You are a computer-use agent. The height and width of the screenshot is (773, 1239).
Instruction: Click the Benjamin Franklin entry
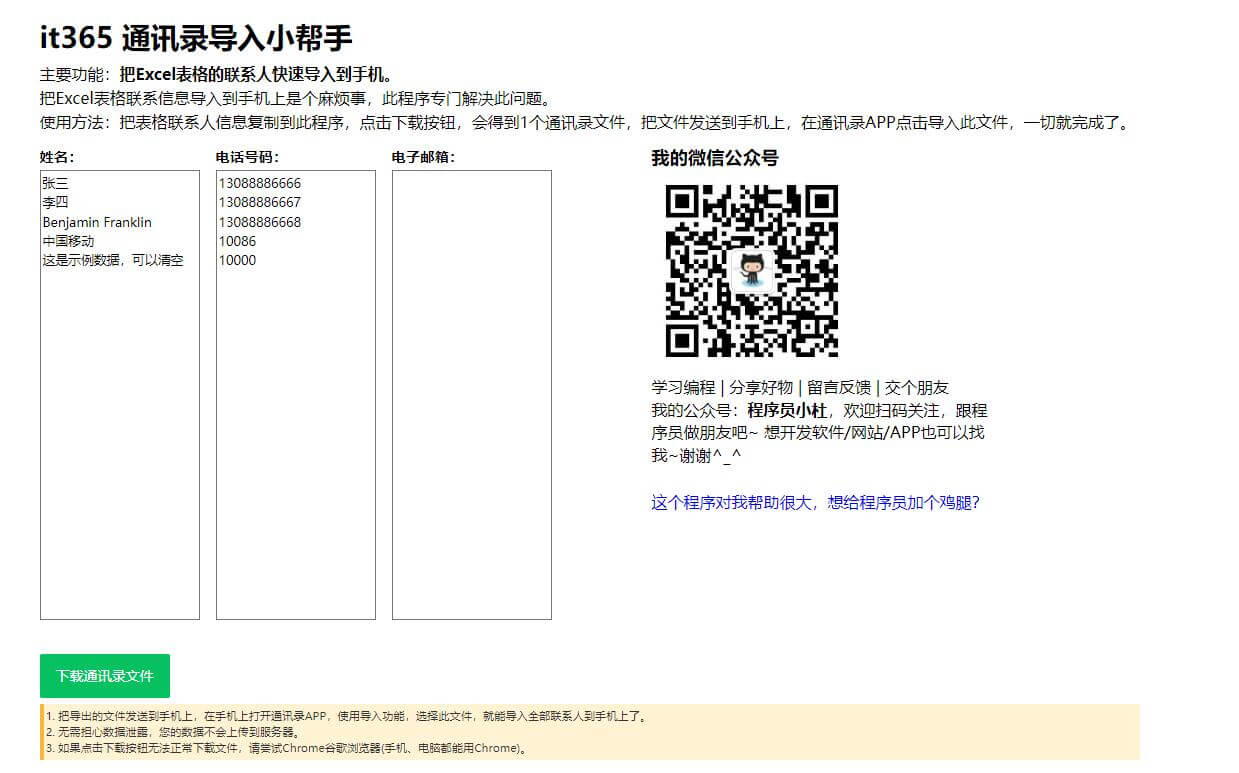(x=96, y=222)
